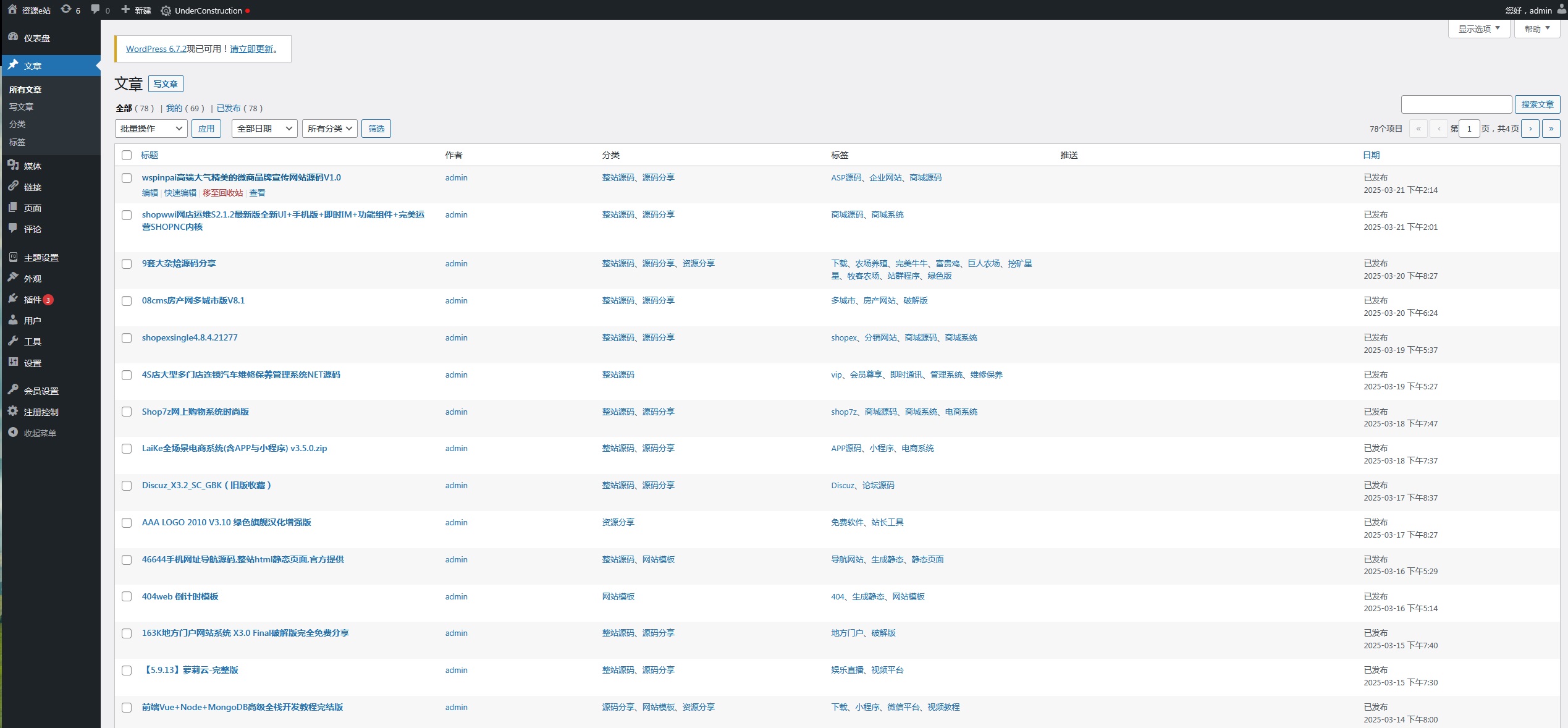The width and height of the screenshot is (1568, 728).
Task: Click the 搜索文章 button
Action: [x=1537, y=104]
